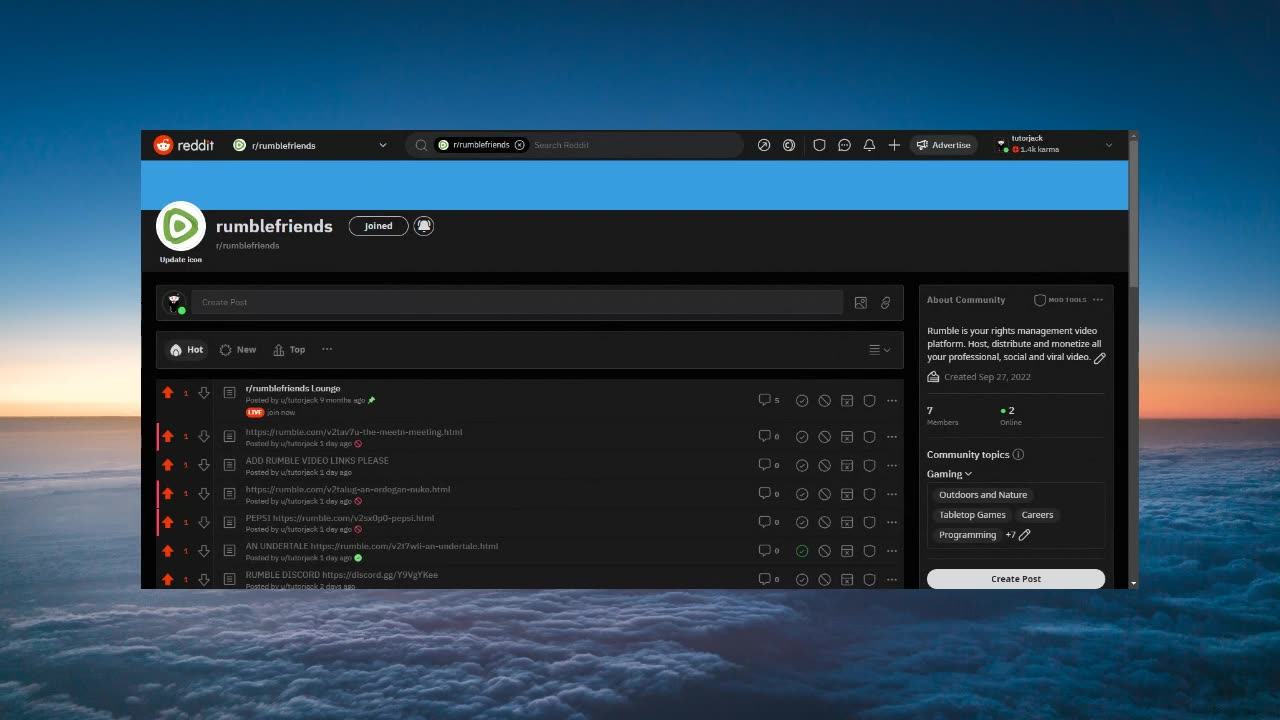
Task: Approve the the-meetn-meeting.html post
Action: pyautogui.click(x=802, y=437)
